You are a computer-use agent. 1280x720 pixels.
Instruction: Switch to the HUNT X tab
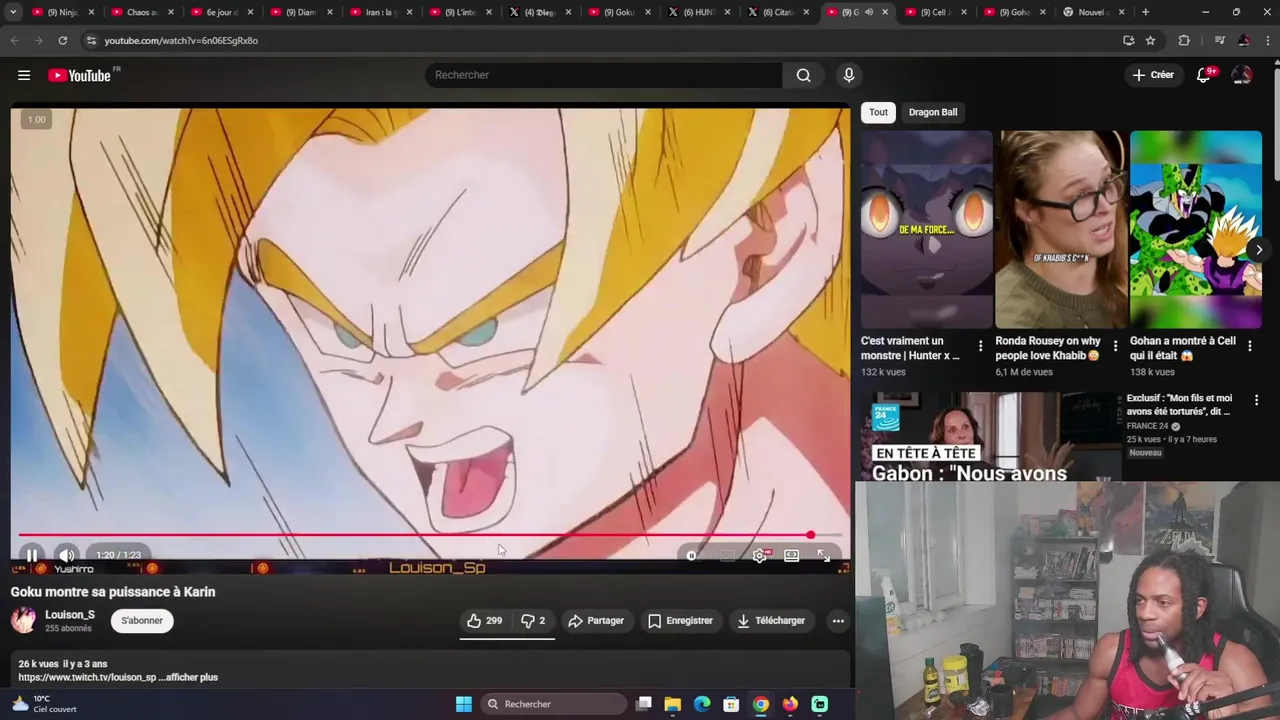pos(701,12)
